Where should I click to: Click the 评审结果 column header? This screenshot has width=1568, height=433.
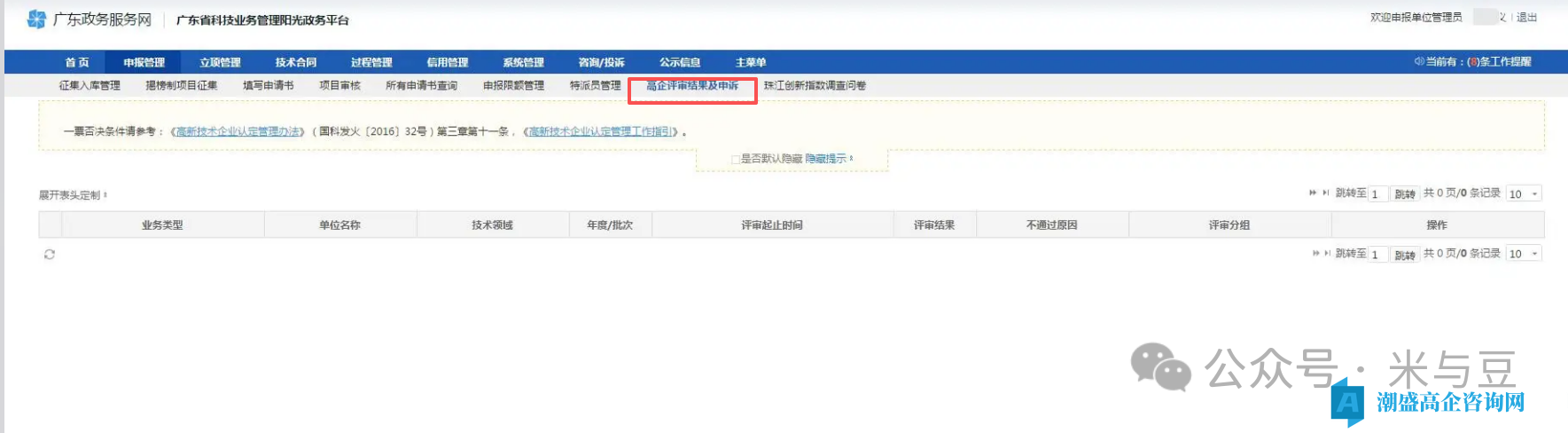934,224
